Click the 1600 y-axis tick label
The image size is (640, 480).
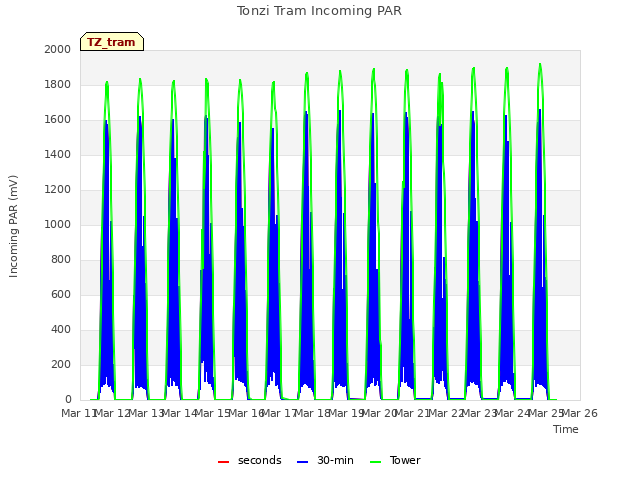pos(58,120)
